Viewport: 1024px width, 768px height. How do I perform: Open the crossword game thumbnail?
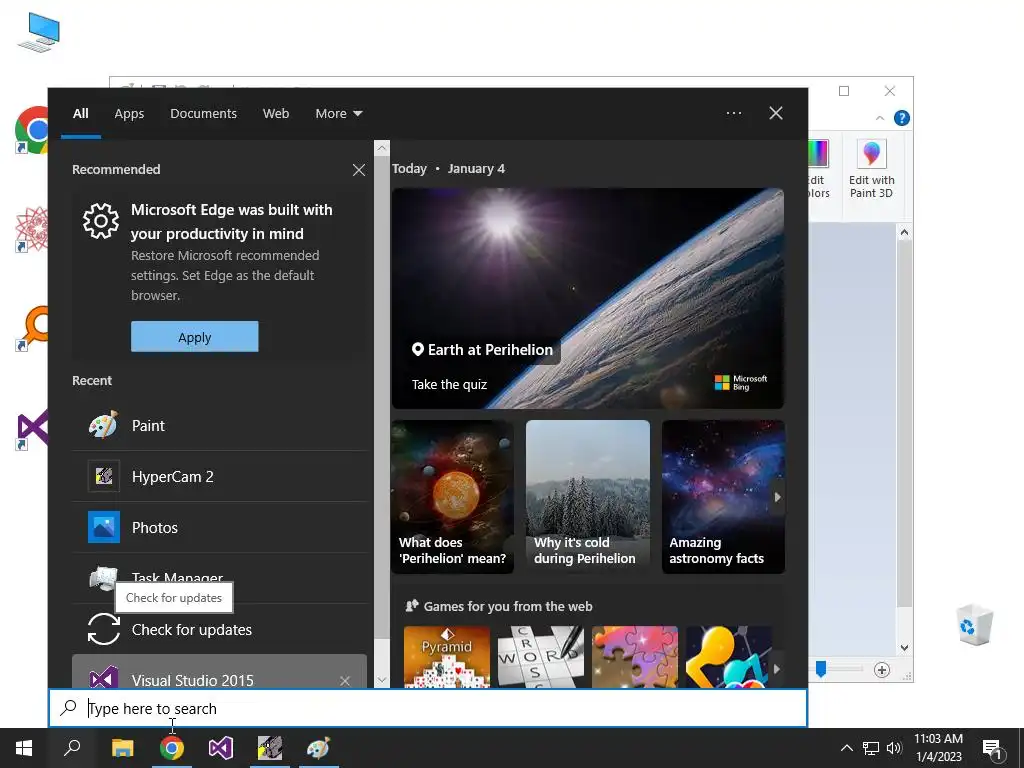[541, 657]
